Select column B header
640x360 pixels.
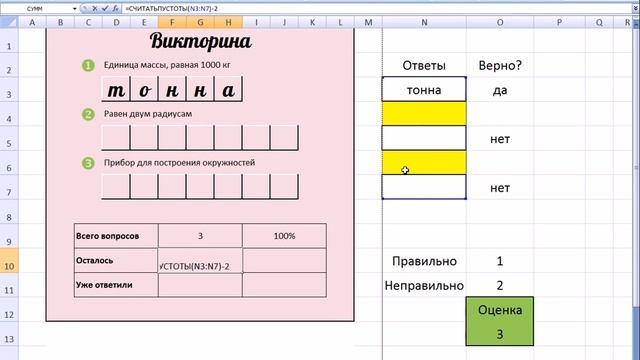coord(60,22)
